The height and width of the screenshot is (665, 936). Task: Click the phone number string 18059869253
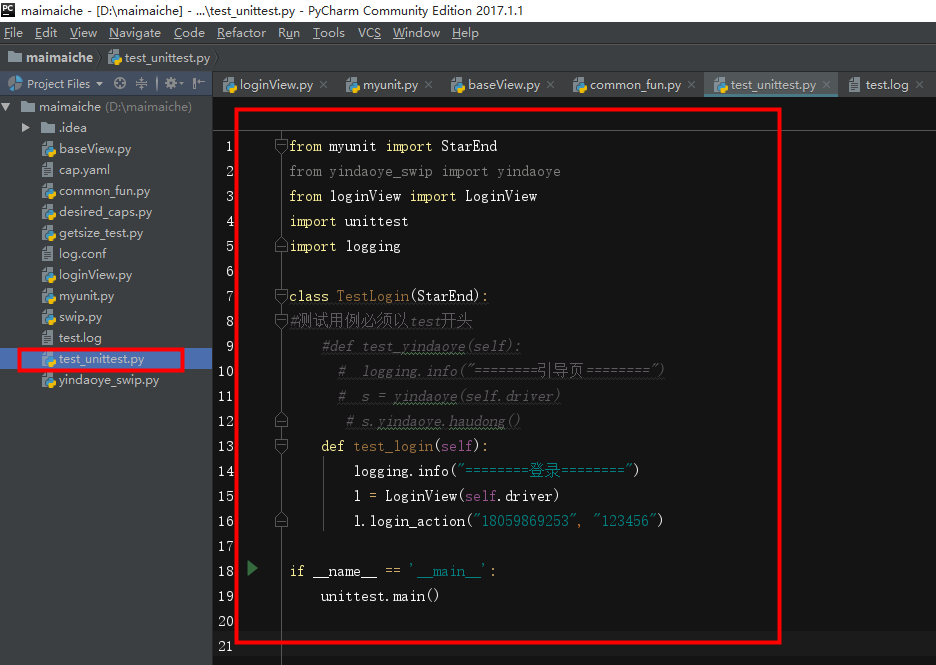(x=525, y=521)
